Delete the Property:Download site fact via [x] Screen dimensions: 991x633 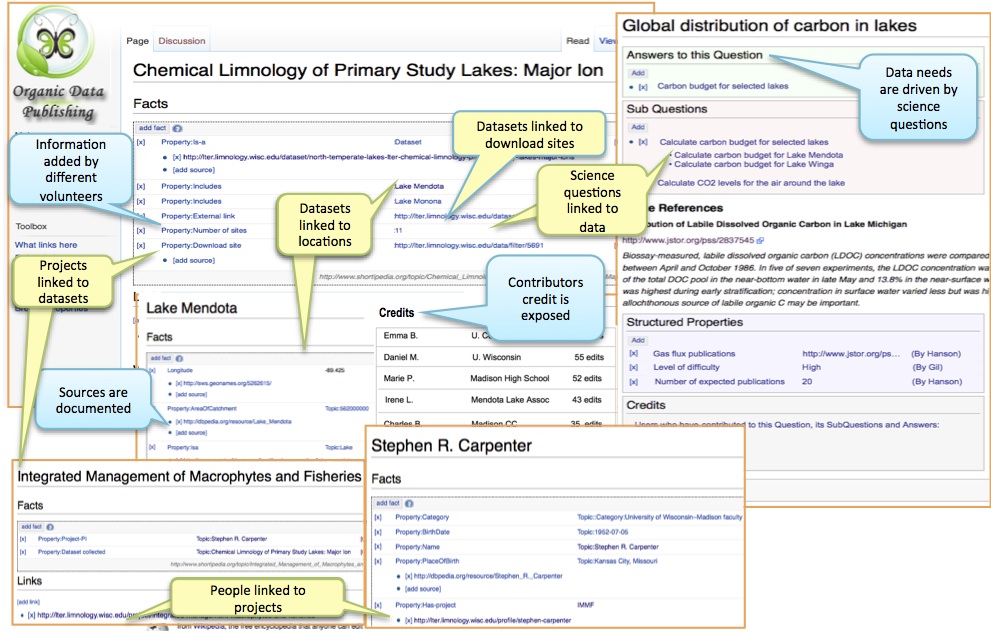pyautogui.click(x=141, y=245)
